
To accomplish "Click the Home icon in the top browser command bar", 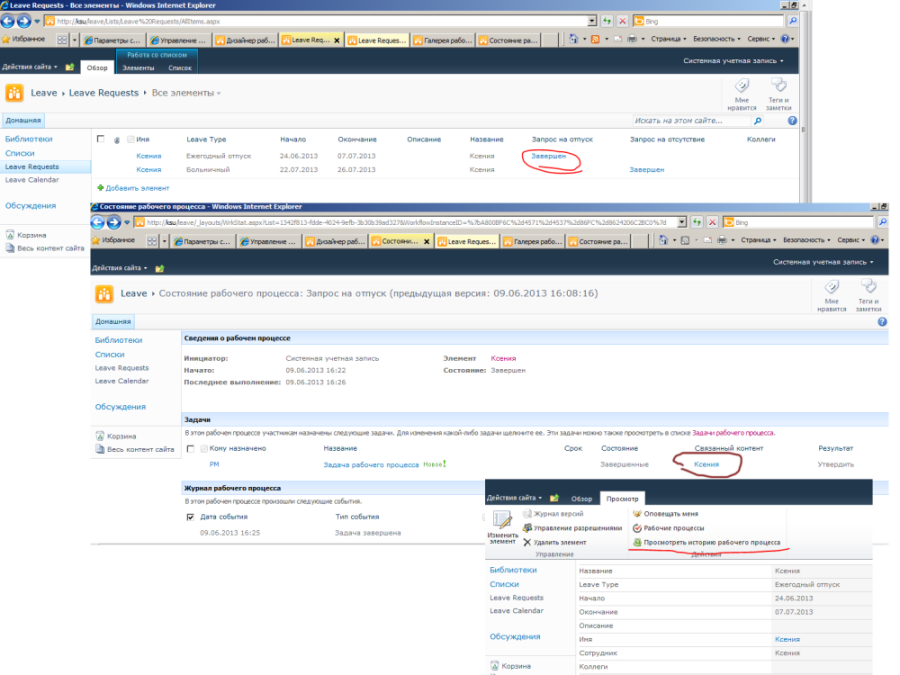I will [x=573, y=39].
